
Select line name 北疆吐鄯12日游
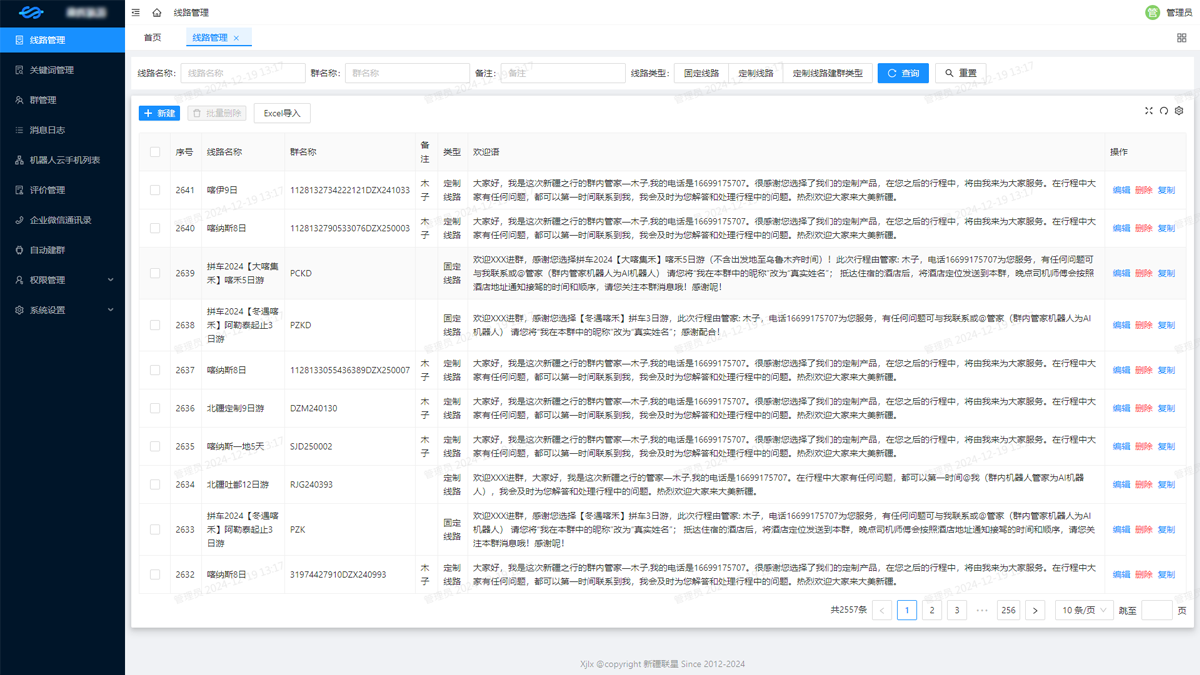tap(238, 484)
